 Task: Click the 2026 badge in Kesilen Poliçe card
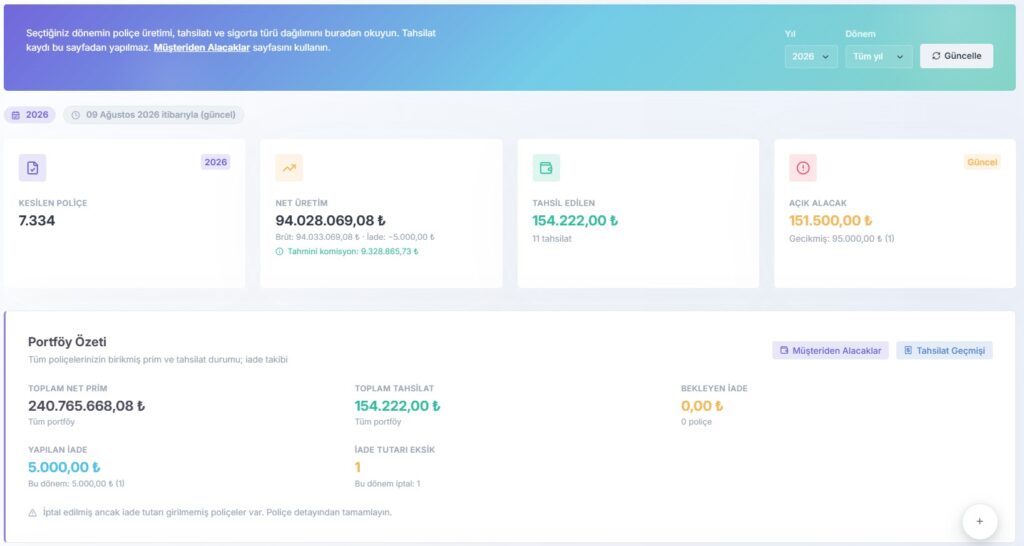pos(216,162)
